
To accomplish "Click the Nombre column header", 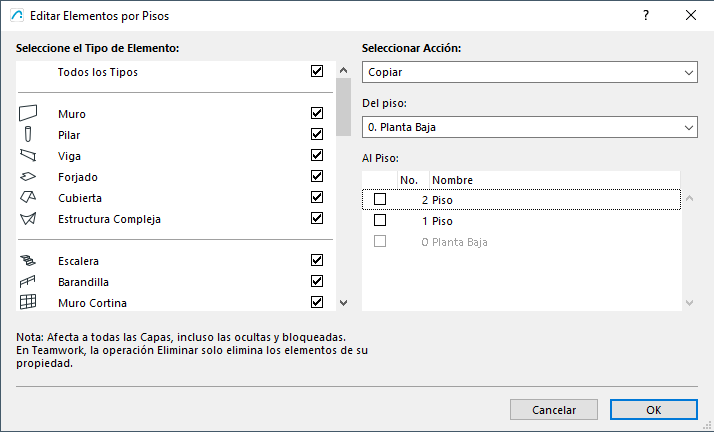I will (x=555, y=180).
